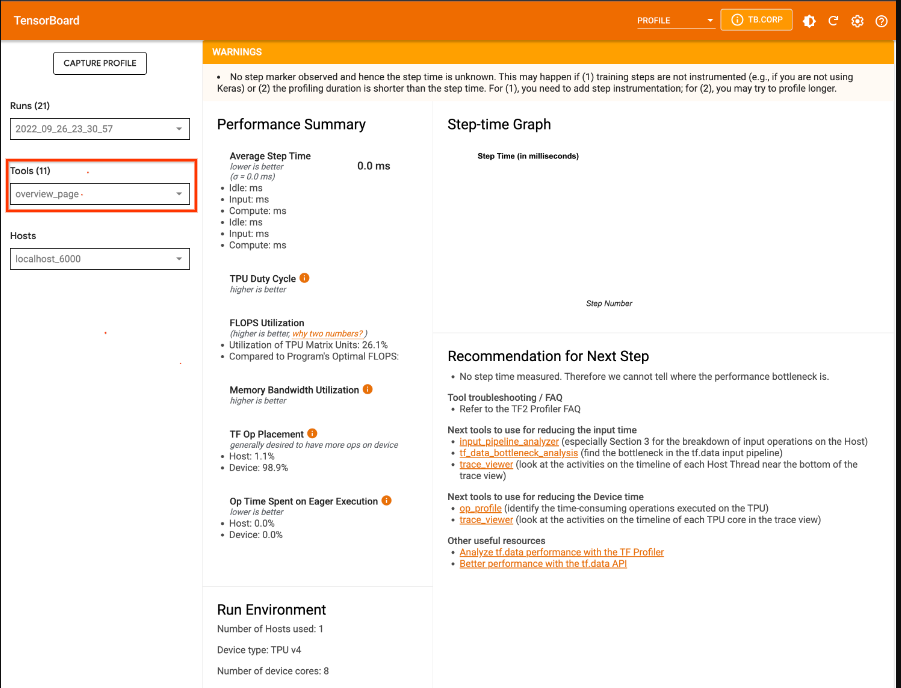Click the '0.0 ms' average step time value
This screenshot has width=901, height=688.
pyautogui.click(x=374, y=166)
